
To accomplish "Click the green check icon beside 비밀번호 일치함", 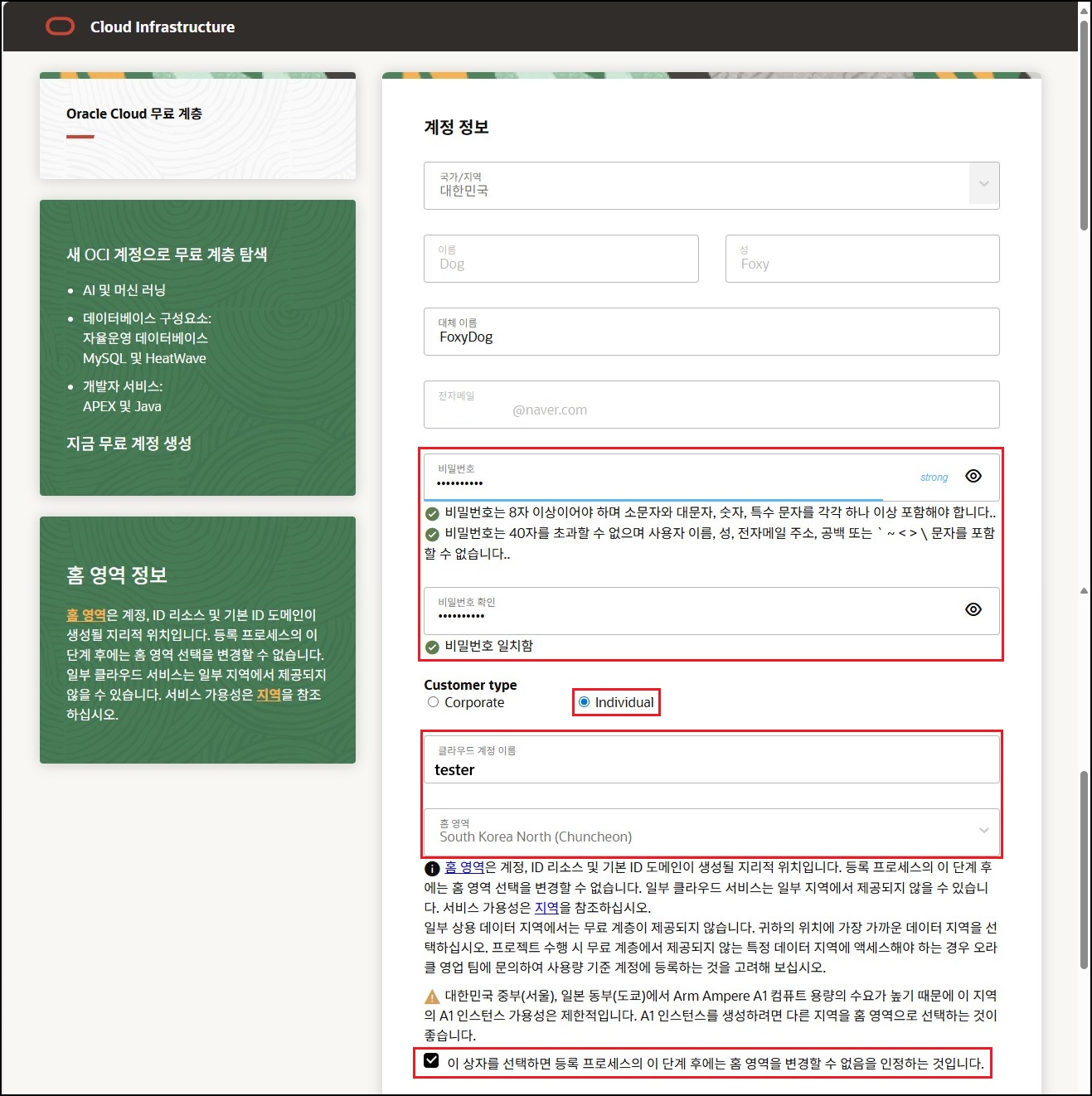I will coord(432,647).
